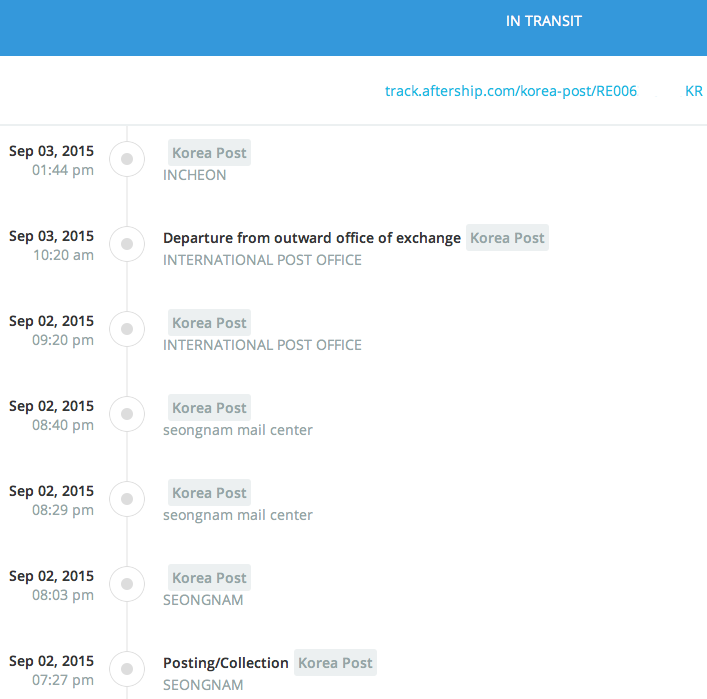
Task: Click the 'Sep 02, 2015' date above 09:20 pm
Action: 51,321
